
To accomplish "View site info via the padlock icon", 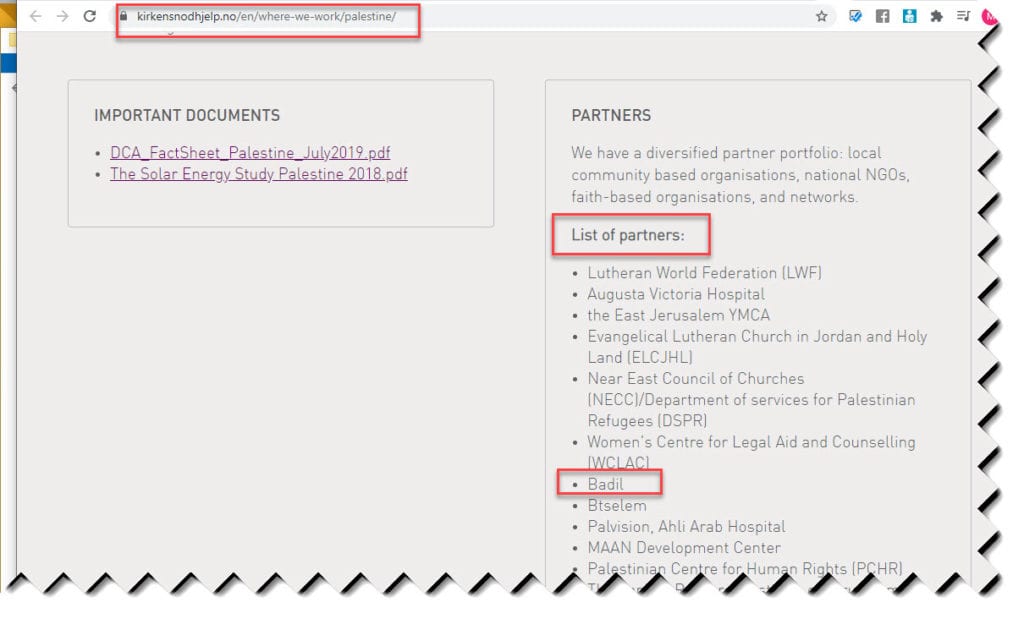I will 123,16.
